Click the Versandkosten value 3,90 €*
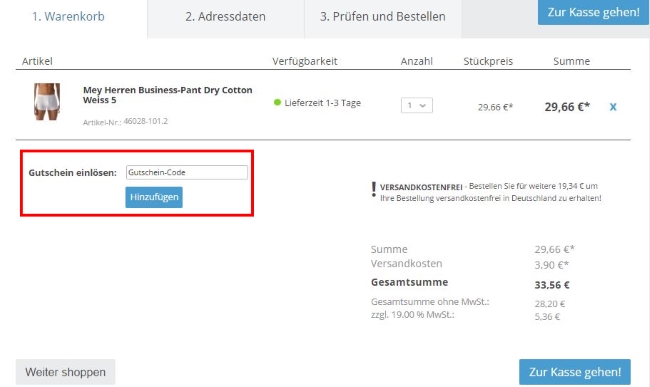Screen dimensions: 650x387 [552, 265]
